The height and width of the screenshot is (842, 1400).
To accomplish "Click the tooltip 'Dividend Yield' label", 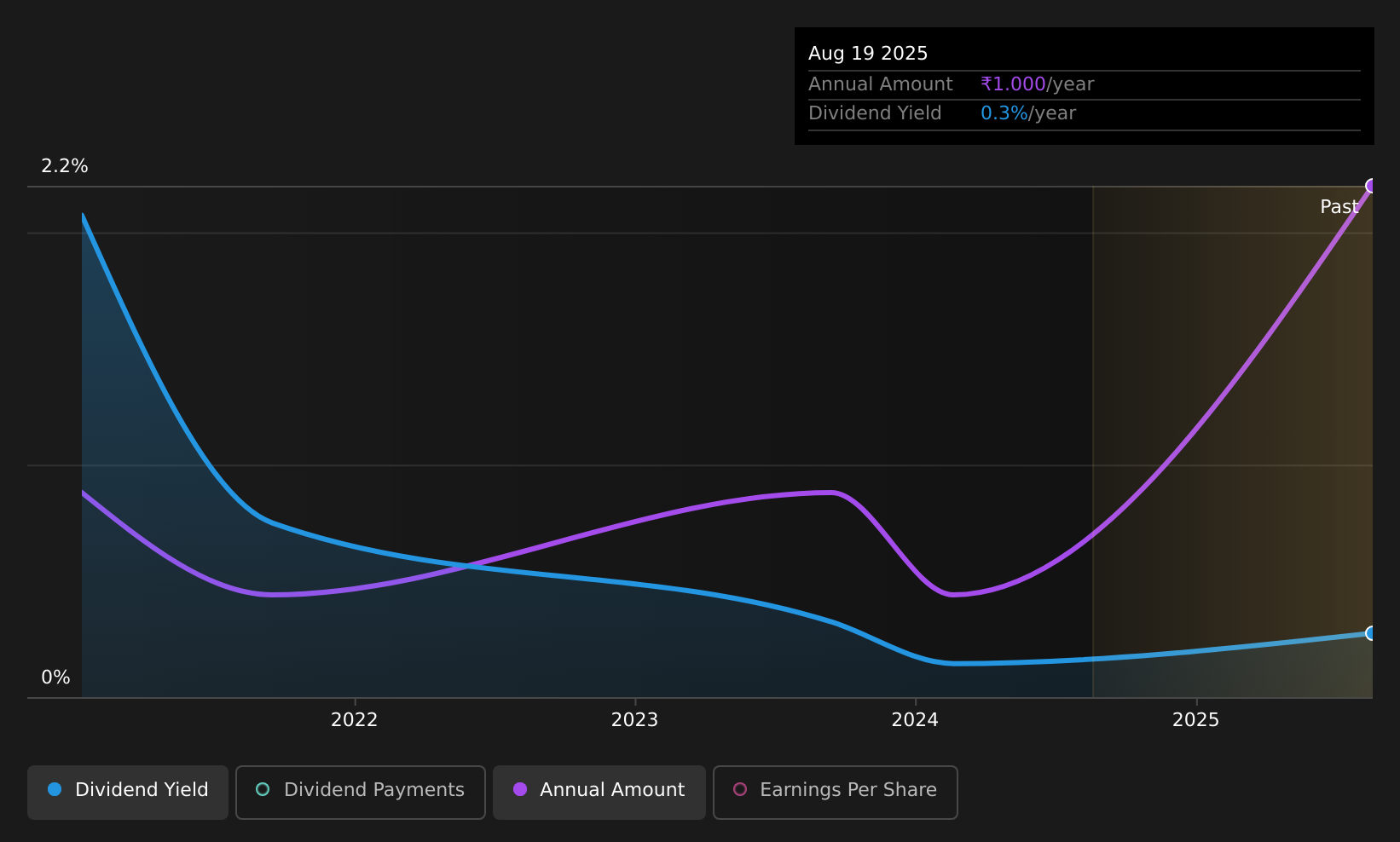I will [x=875, y=113].
